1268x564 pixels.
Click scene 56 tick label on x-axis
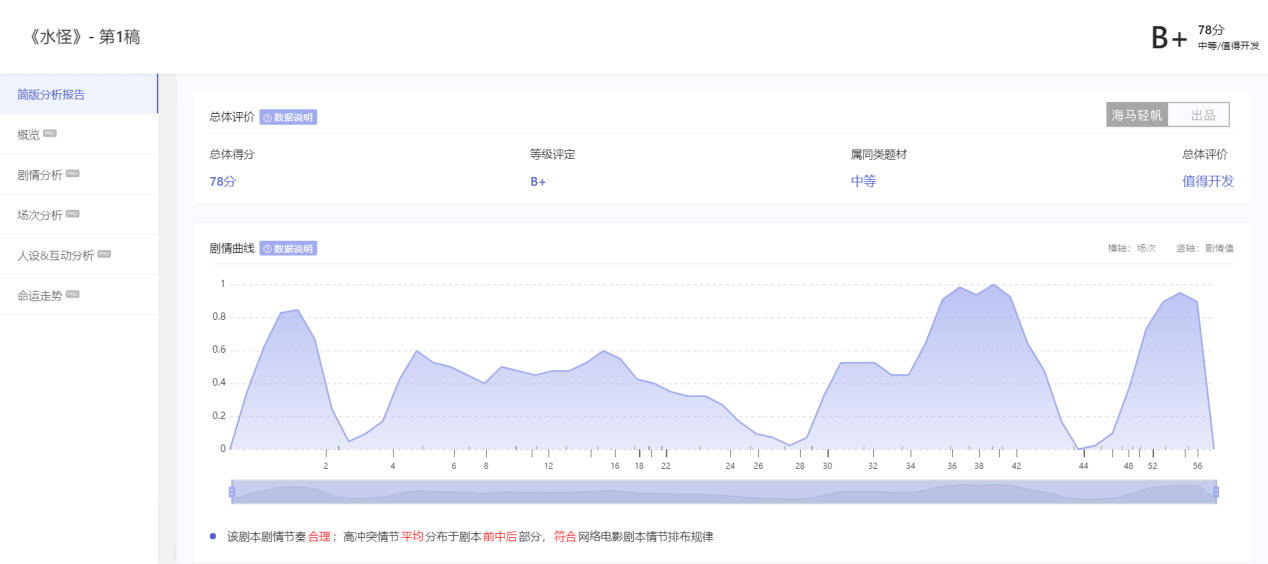(x=1196, y=466)
